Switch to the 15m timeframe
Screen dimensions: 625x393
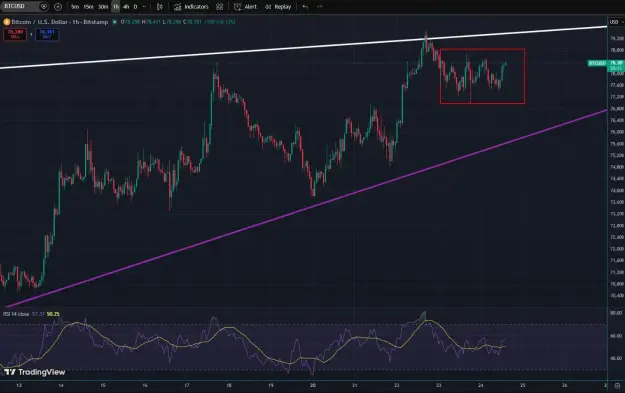click(88, 7)
